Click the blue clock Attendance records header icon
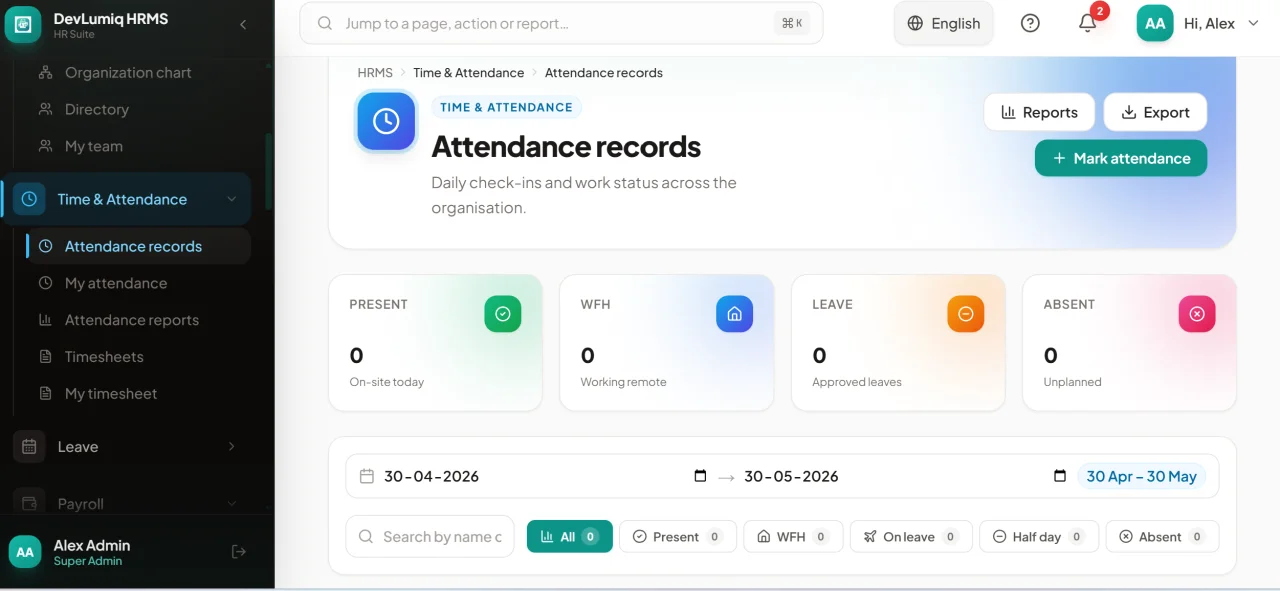The width and height of the screenshot is (1280, 591). click(386, 121)
